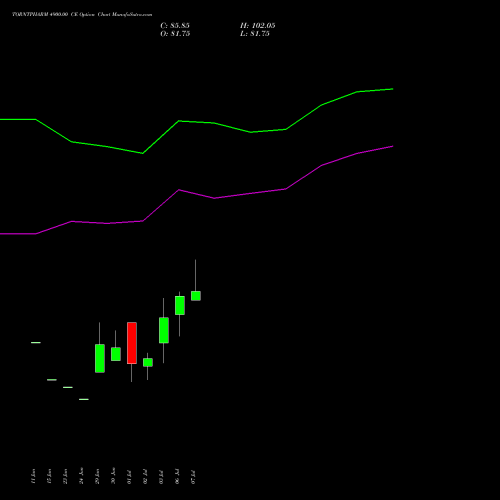Click the 02 Jul date label
The height and width of the screenshot is (500, 500).
tap(145, 477)
